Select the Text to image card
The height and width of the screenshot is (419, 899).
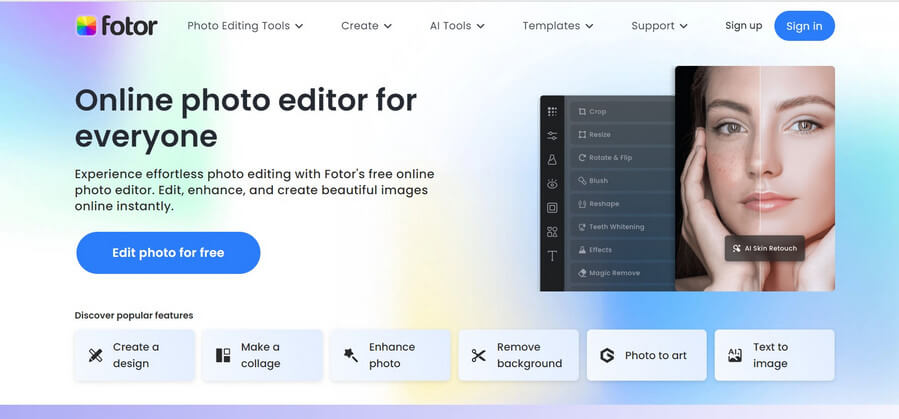pyautogui.click(x=775, y=355)
